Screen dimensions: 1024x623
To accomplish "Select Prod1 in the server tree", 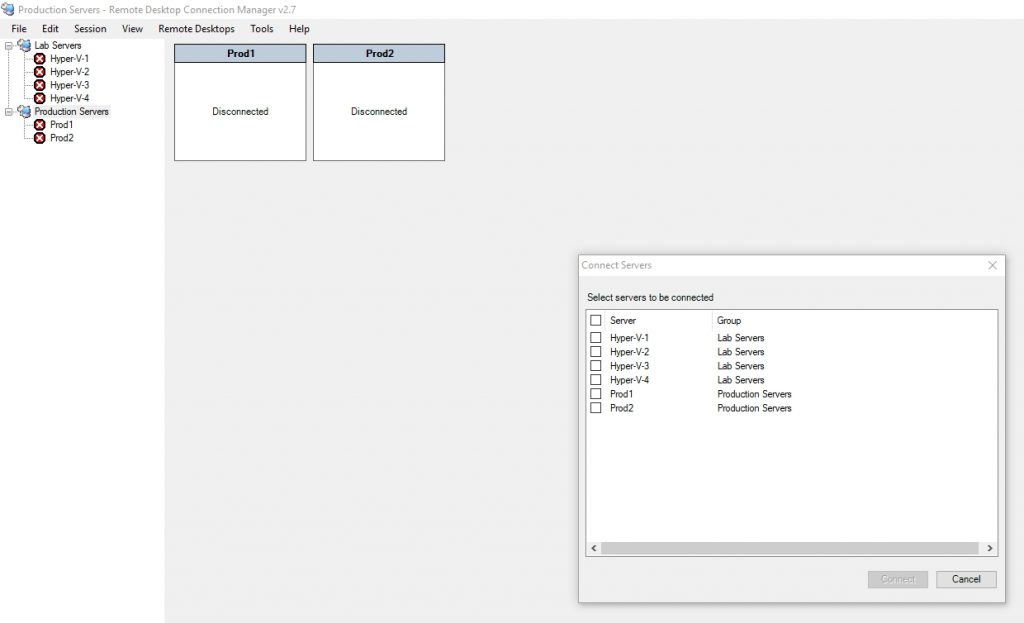I will click(x=61, y=125).
